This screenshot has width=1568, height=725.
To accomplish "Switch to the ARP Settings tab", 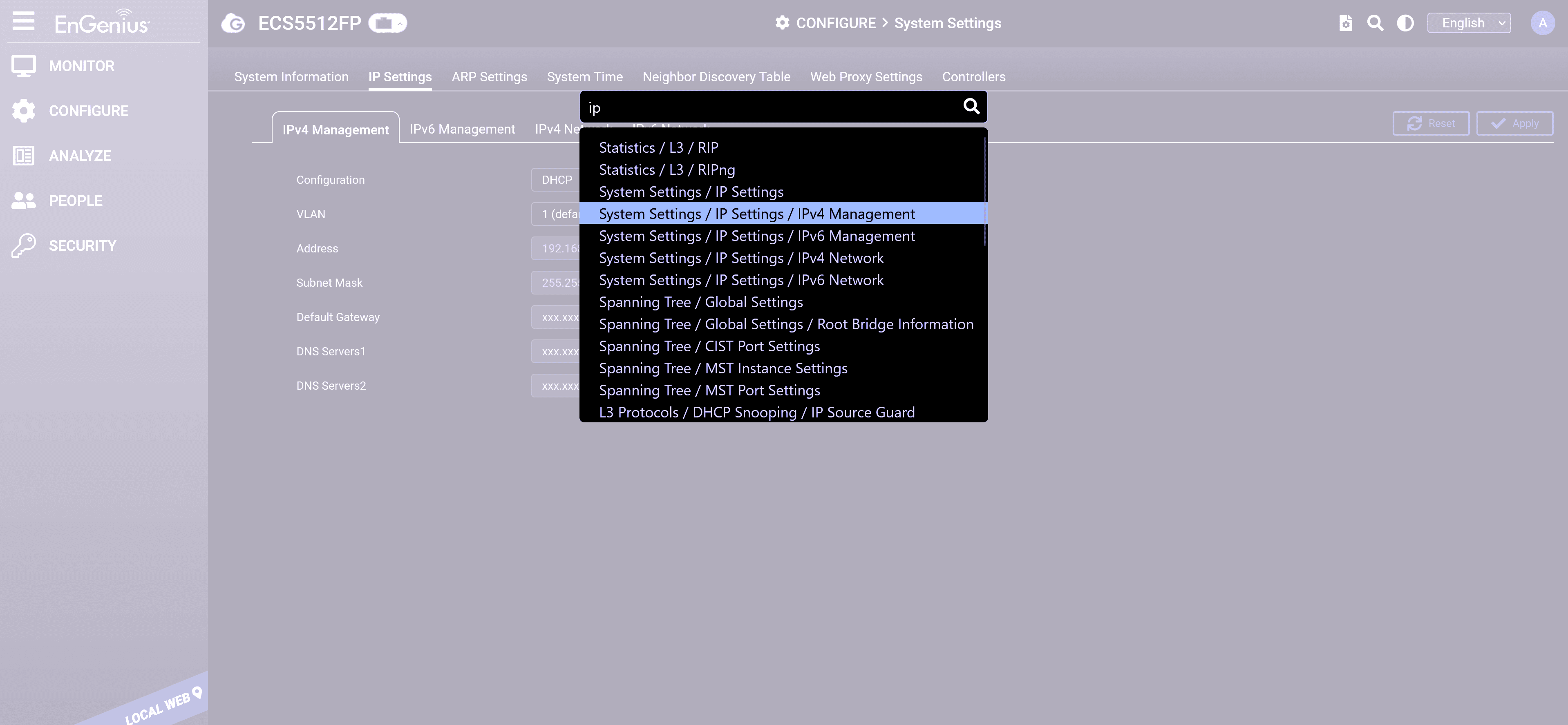I will 489,77.
